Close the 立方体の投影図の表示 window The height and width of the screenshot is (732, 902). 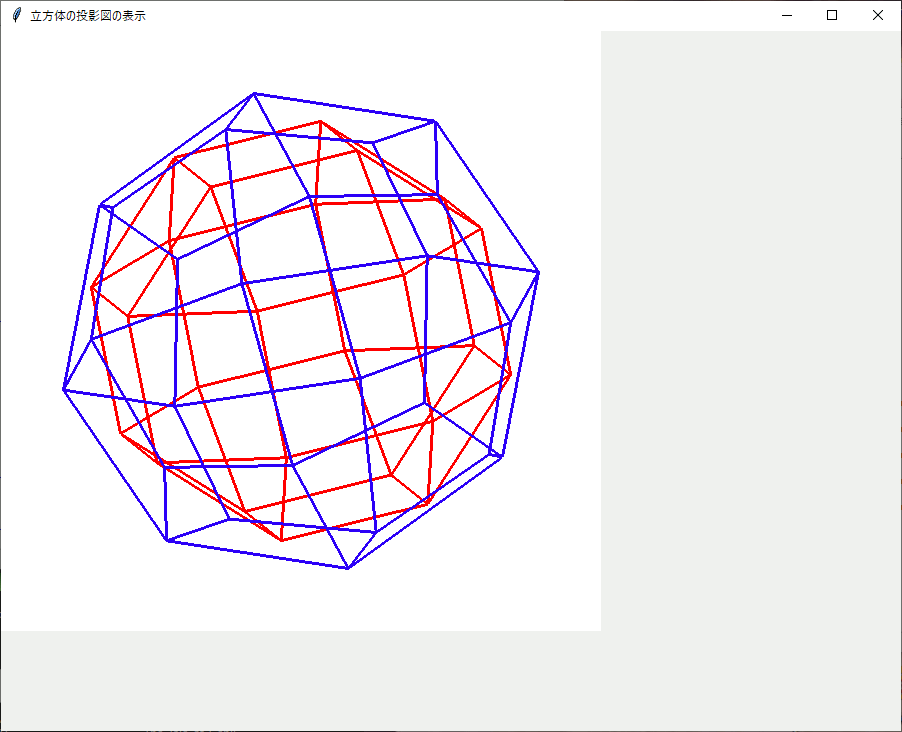point(878,16)
